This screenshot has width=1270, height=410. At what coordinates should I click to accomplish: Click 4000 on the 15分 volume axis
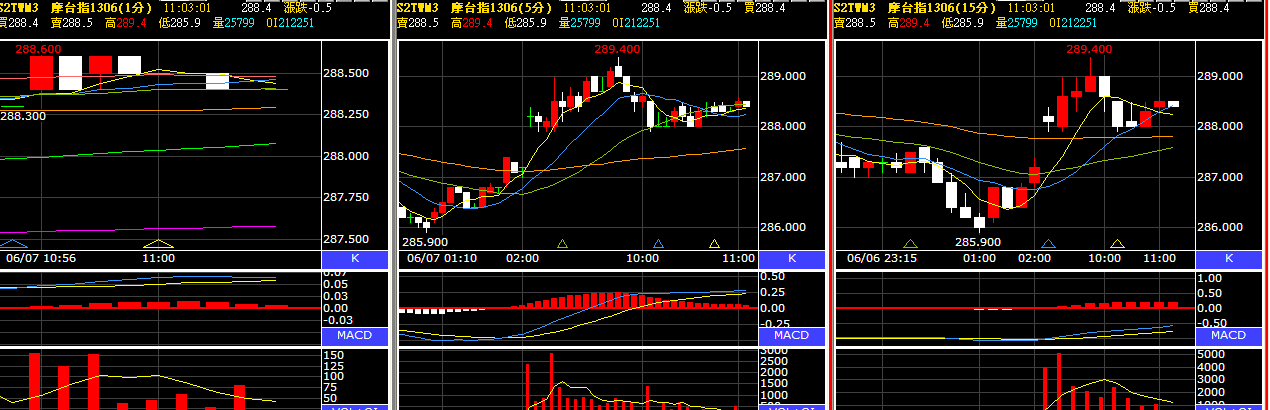point(1211,366)
